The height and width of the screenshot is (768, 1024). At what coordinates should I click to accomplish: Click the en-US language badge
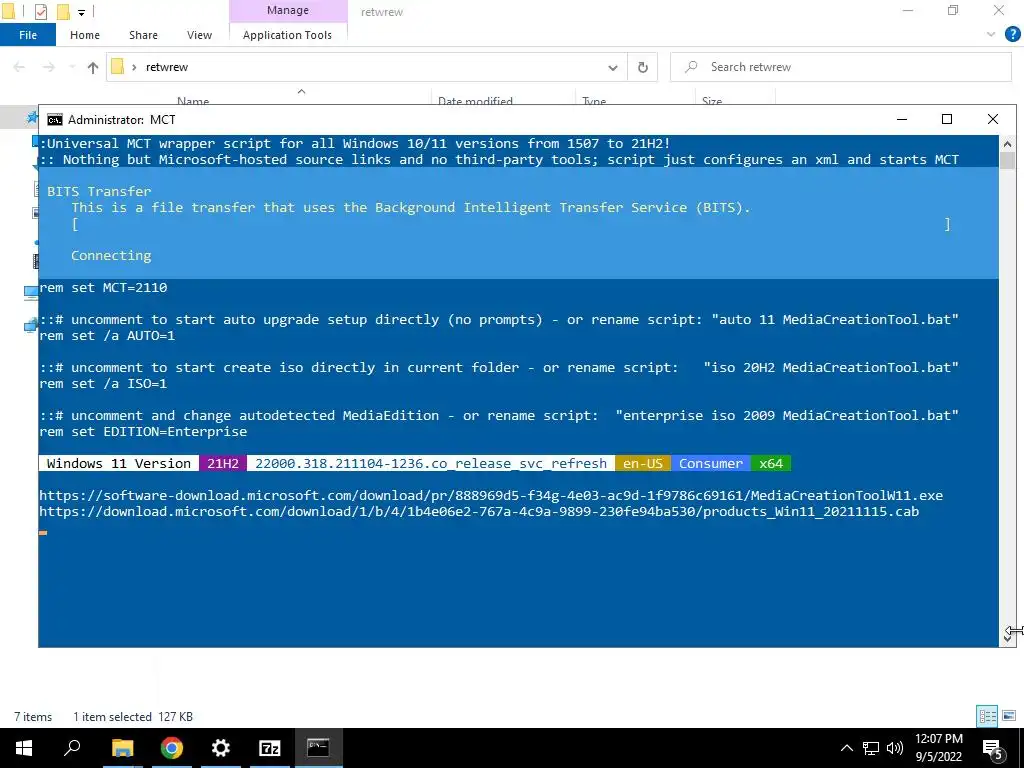pos(643,464)
